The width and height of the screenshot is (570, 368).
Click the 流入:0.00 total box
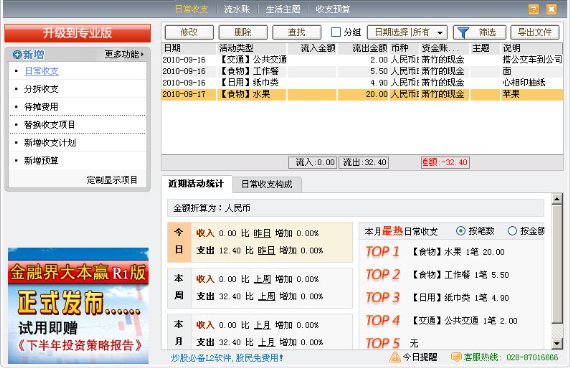click(x=312, y=162)
